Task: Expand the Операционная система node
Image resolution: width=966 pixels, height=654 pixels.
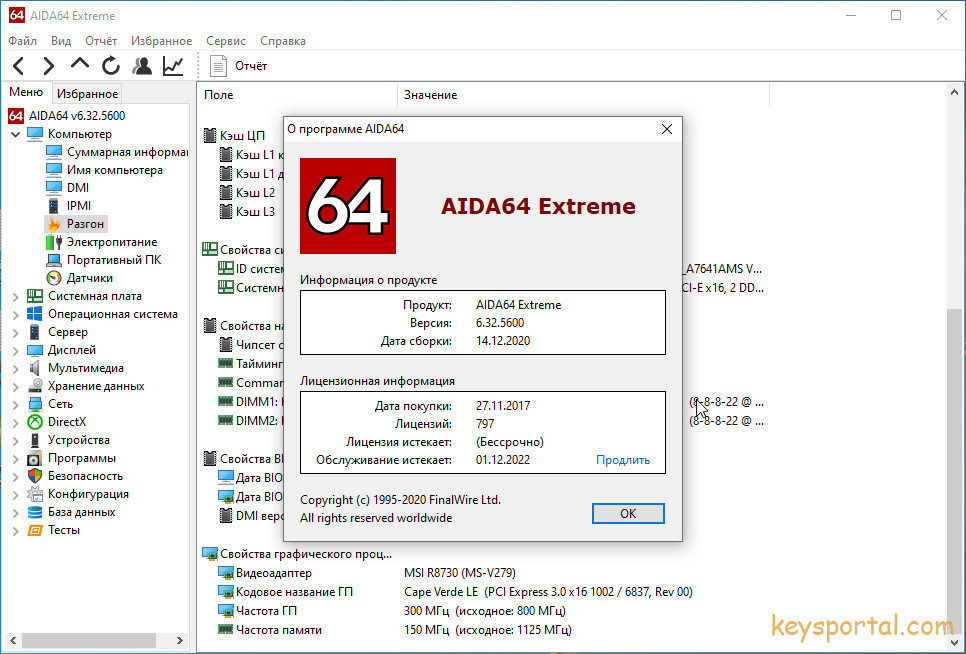Action: [15, 314]
